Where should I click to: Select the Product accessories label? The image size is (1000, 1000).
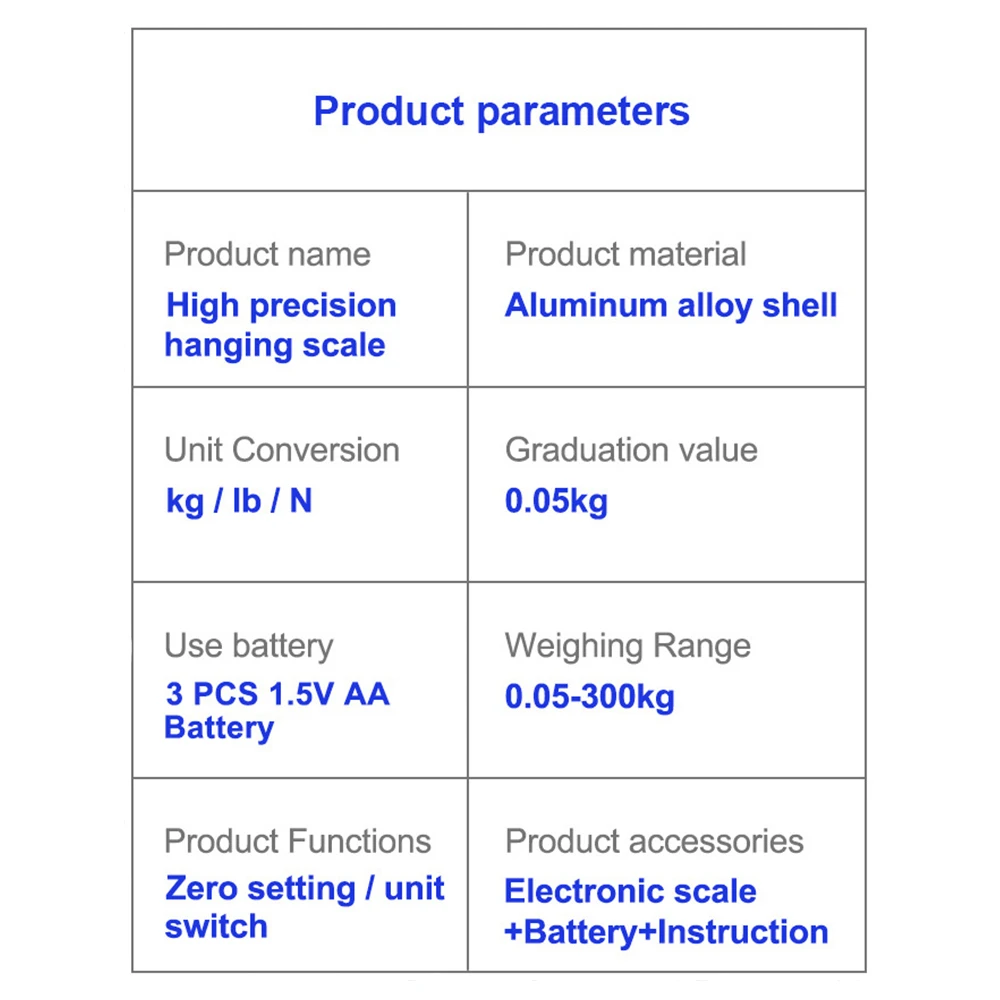(x=654, y=841)
